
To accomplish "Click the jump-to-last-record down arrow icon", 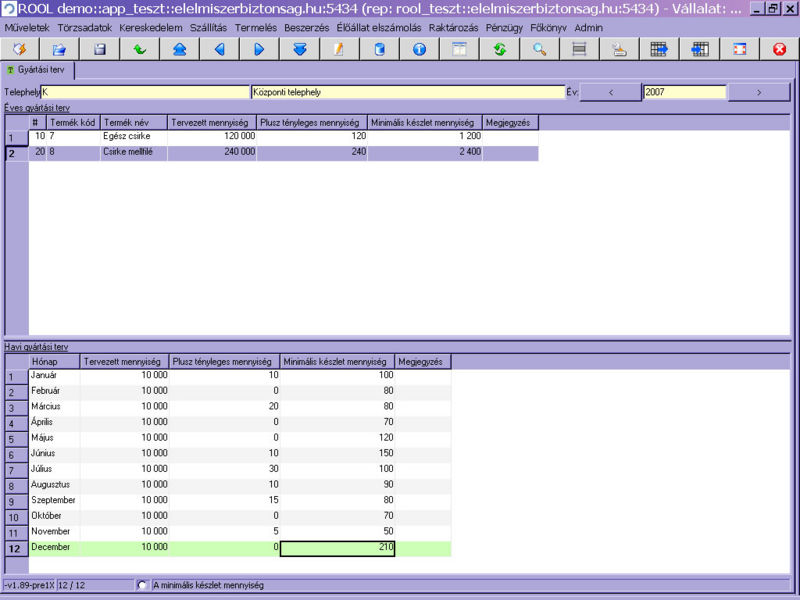I will [299, 49].
